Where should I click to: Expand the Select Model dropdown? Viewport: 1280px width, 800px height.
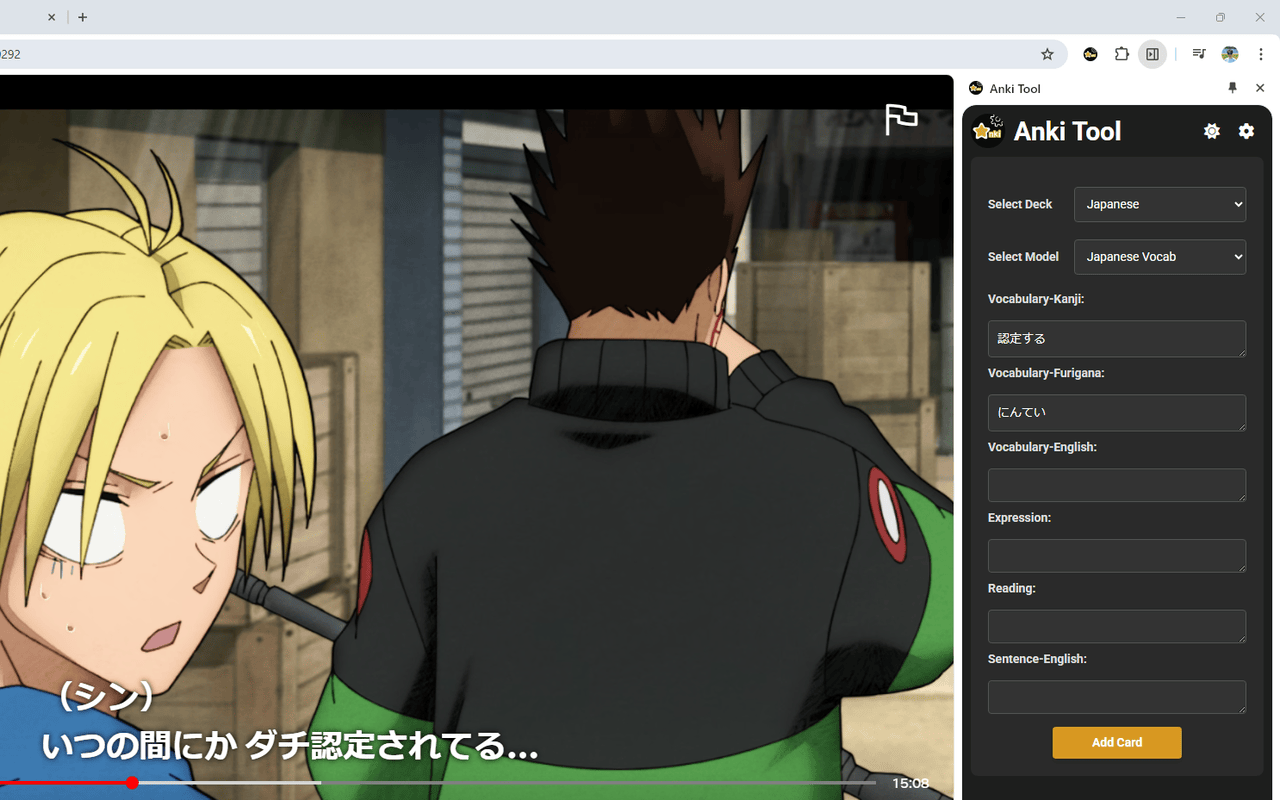pos(1160,257)
